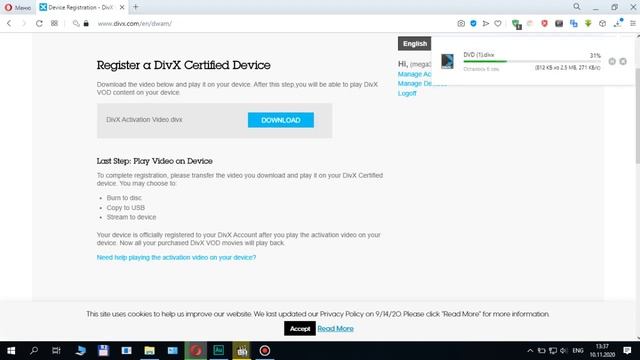This screenshot has height=360, width=640.
Task: Open Speed Dial start page grid
Action: coord(54,24)
